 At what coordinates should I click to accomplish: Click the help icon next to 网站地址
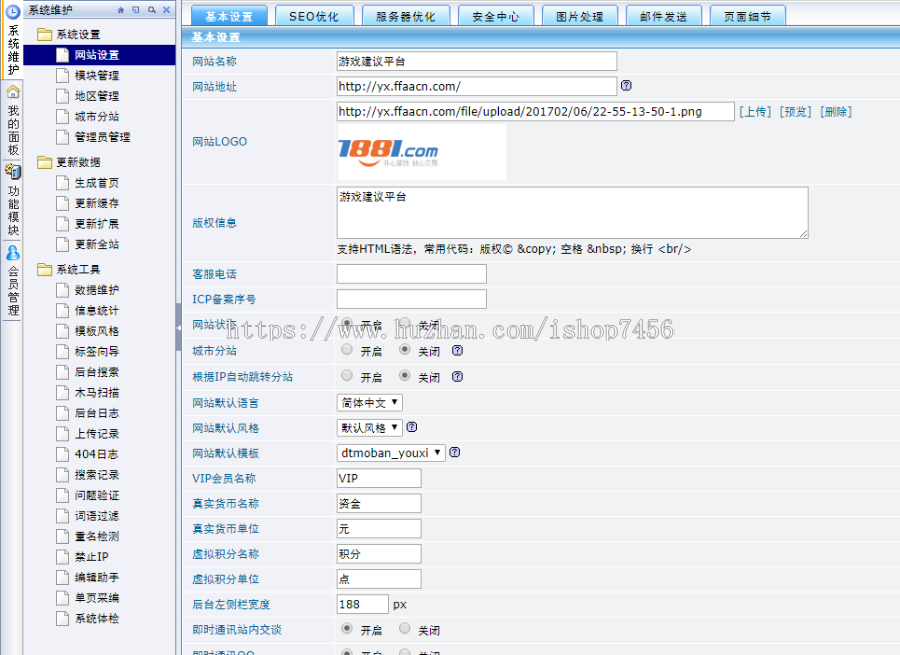(626, 86)
